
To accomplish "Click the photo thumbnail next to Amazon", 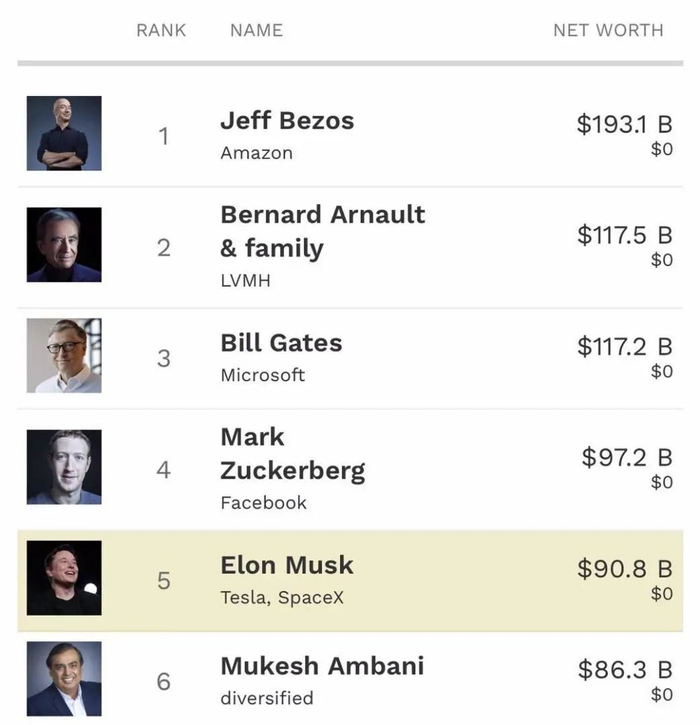I will (64, 133).
